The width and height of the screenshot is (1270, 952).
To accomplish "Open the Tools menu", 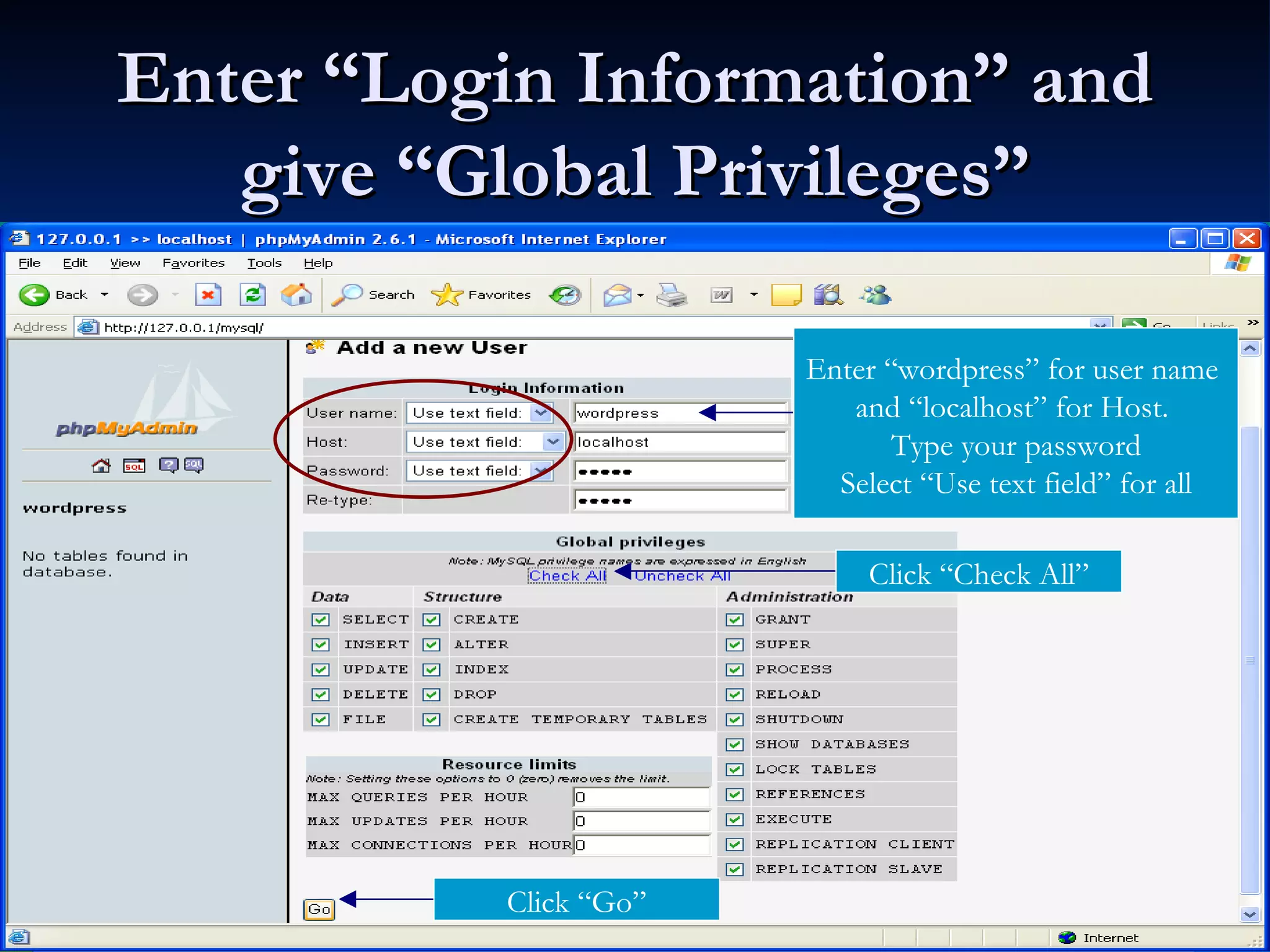I will click(264, 263).
